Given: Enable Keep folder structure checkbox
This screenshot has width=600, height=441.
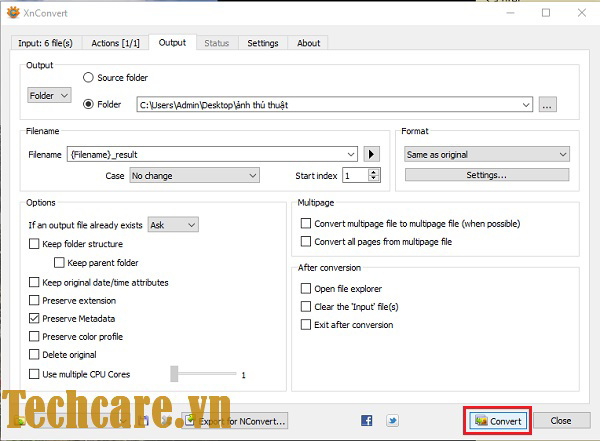Looking at the screenshot, I should tap(34, 244).
